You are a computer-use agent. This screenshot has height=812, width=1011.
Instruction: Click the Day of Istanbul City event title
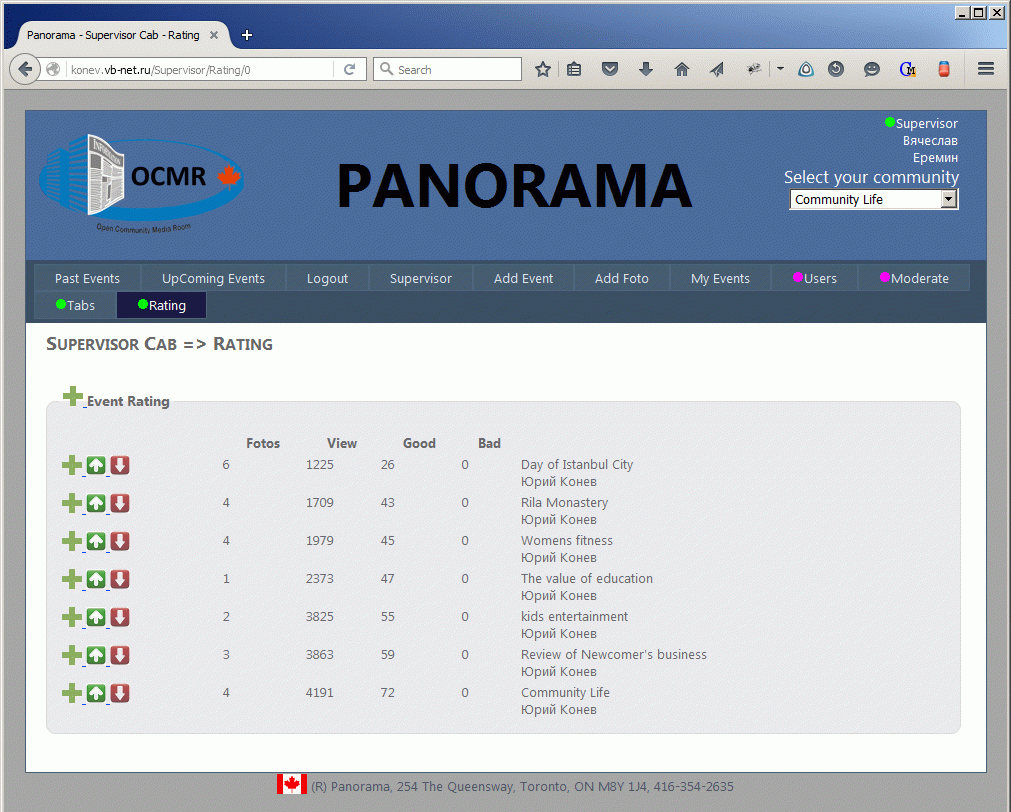pos(577,464)
